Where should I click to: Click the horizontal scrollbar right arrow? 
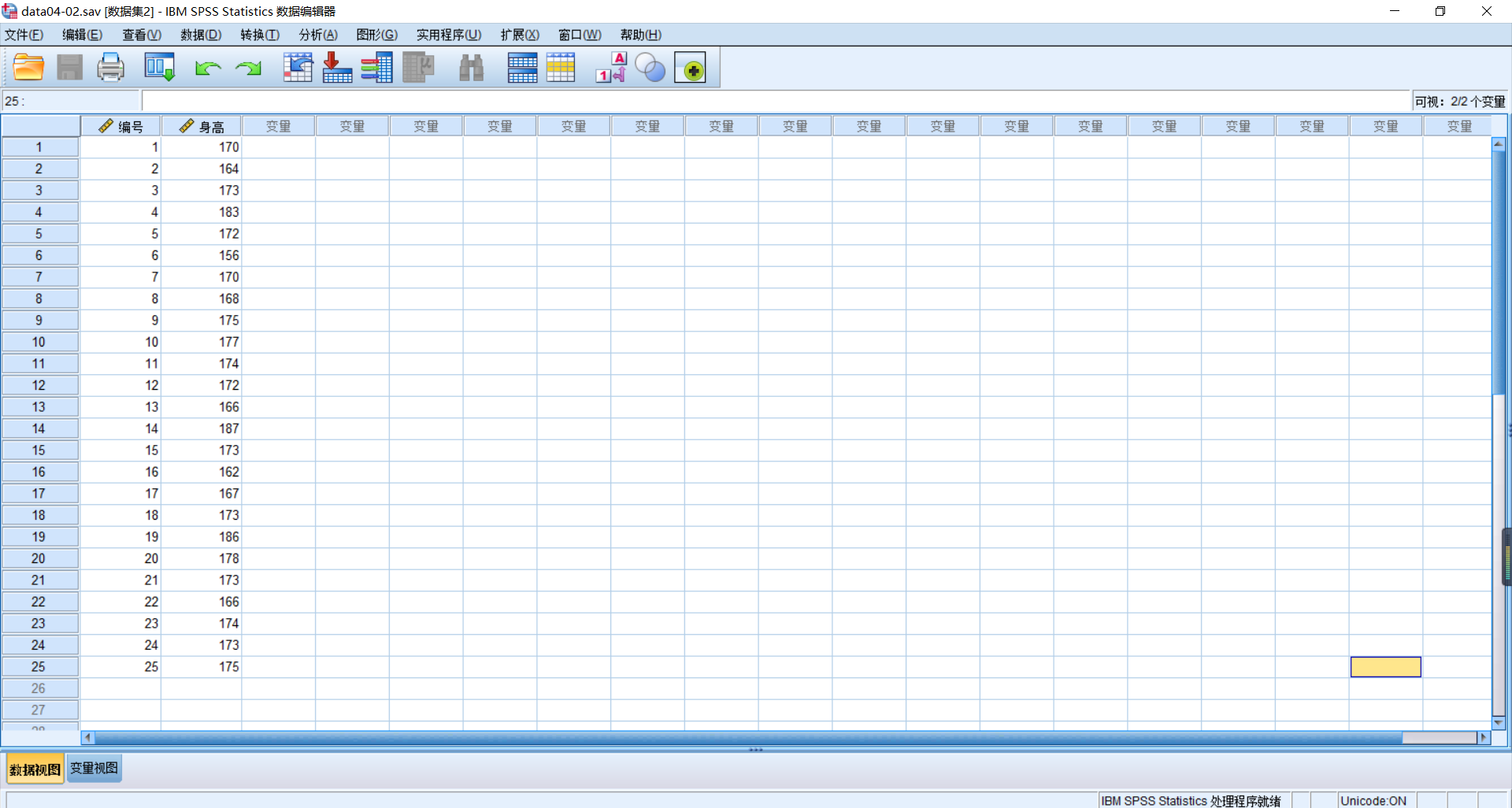tap(1484, 738)
